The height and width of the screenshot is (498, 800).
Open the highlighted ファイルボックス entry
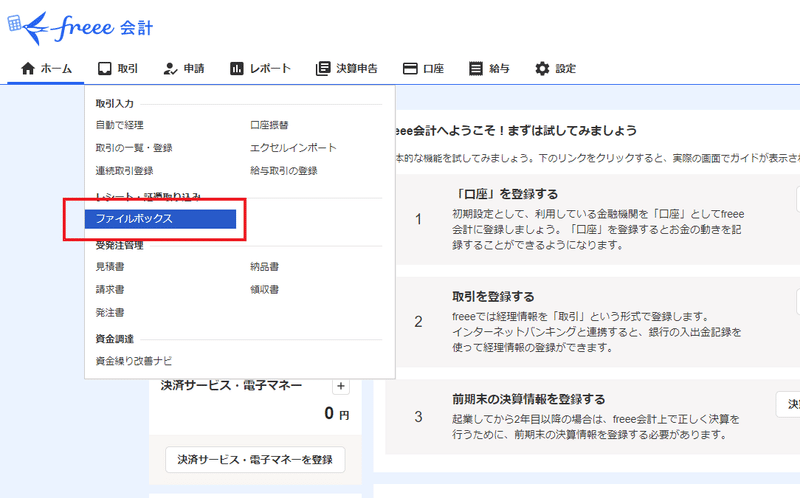(x=160, y=219)
